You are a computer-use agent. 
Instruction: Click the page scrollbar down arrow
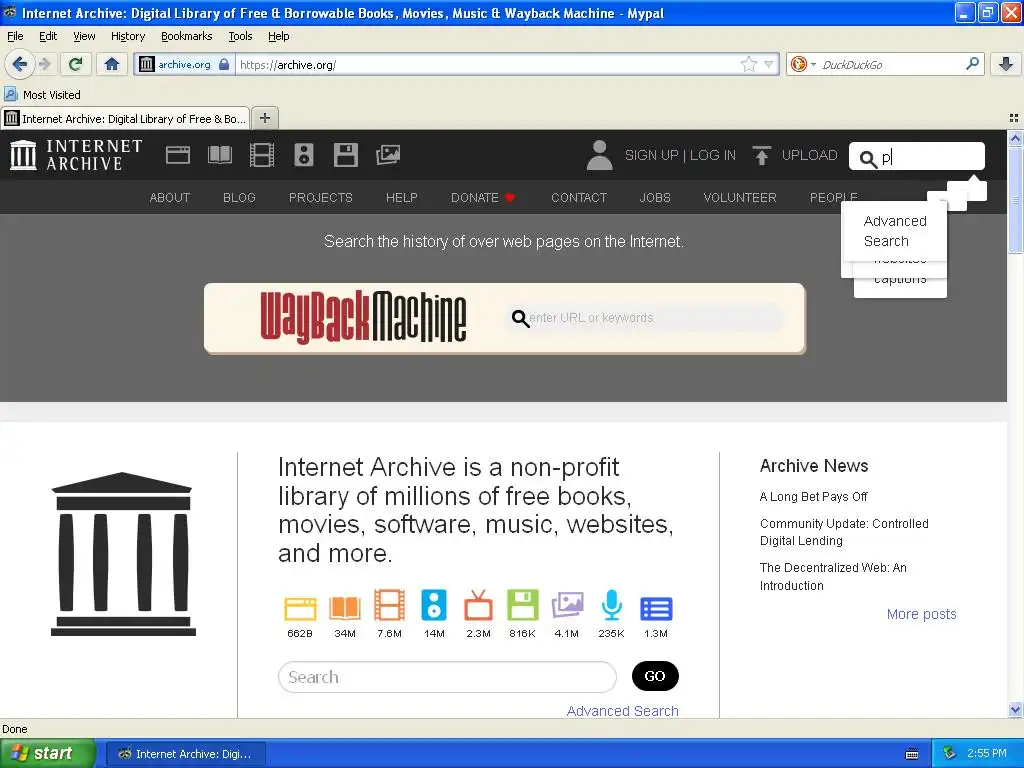point(1015,709)
